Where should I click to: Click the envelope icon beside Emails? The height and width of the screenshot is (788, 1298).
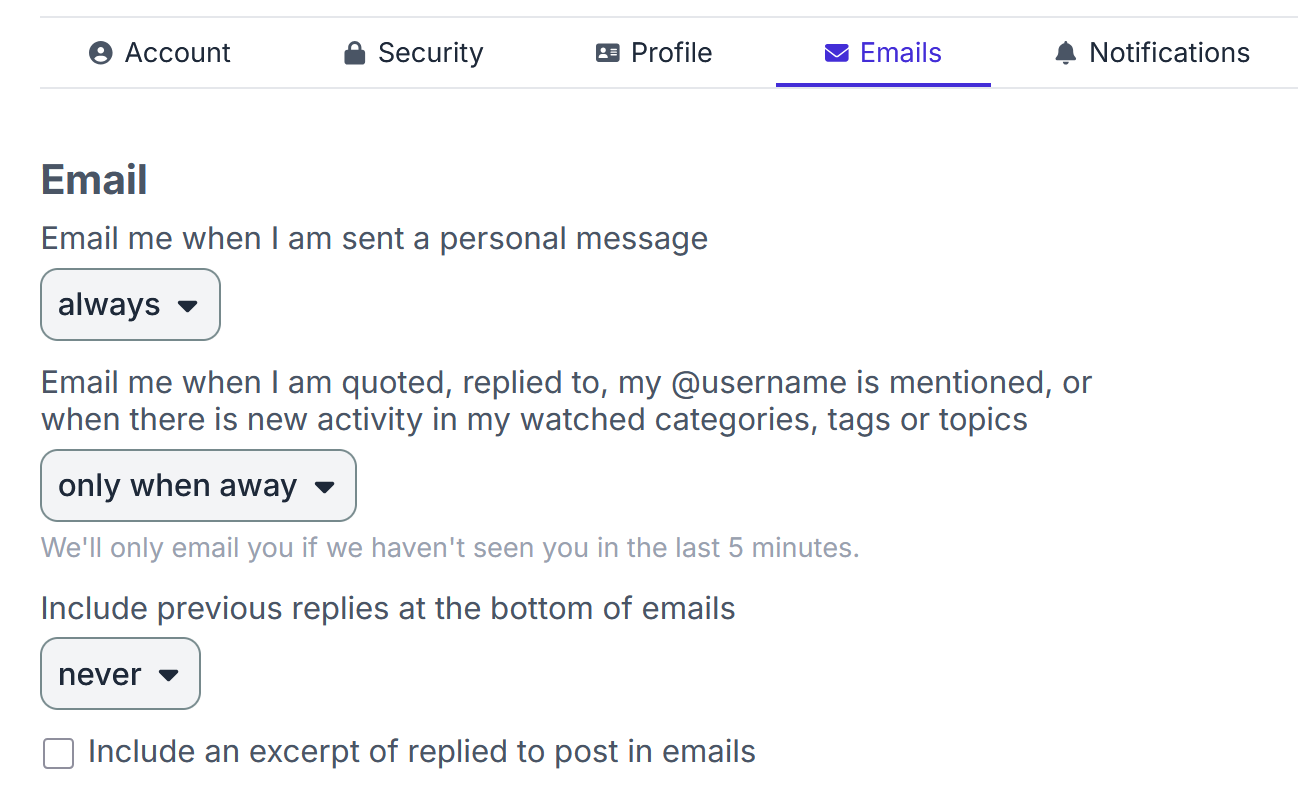836,53
